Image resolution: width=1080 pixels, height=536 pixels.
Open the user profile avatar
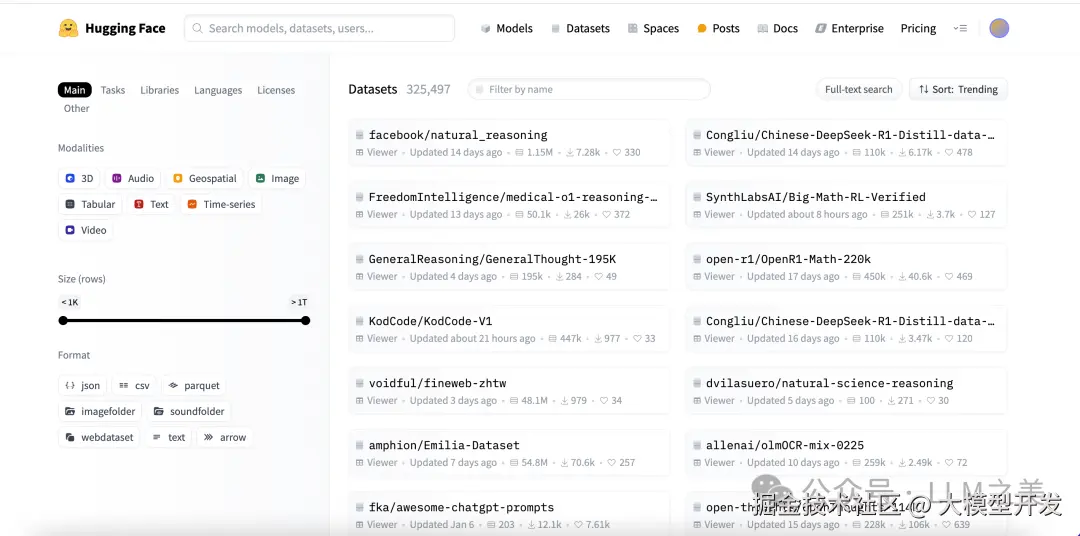(x=999, y=28)
